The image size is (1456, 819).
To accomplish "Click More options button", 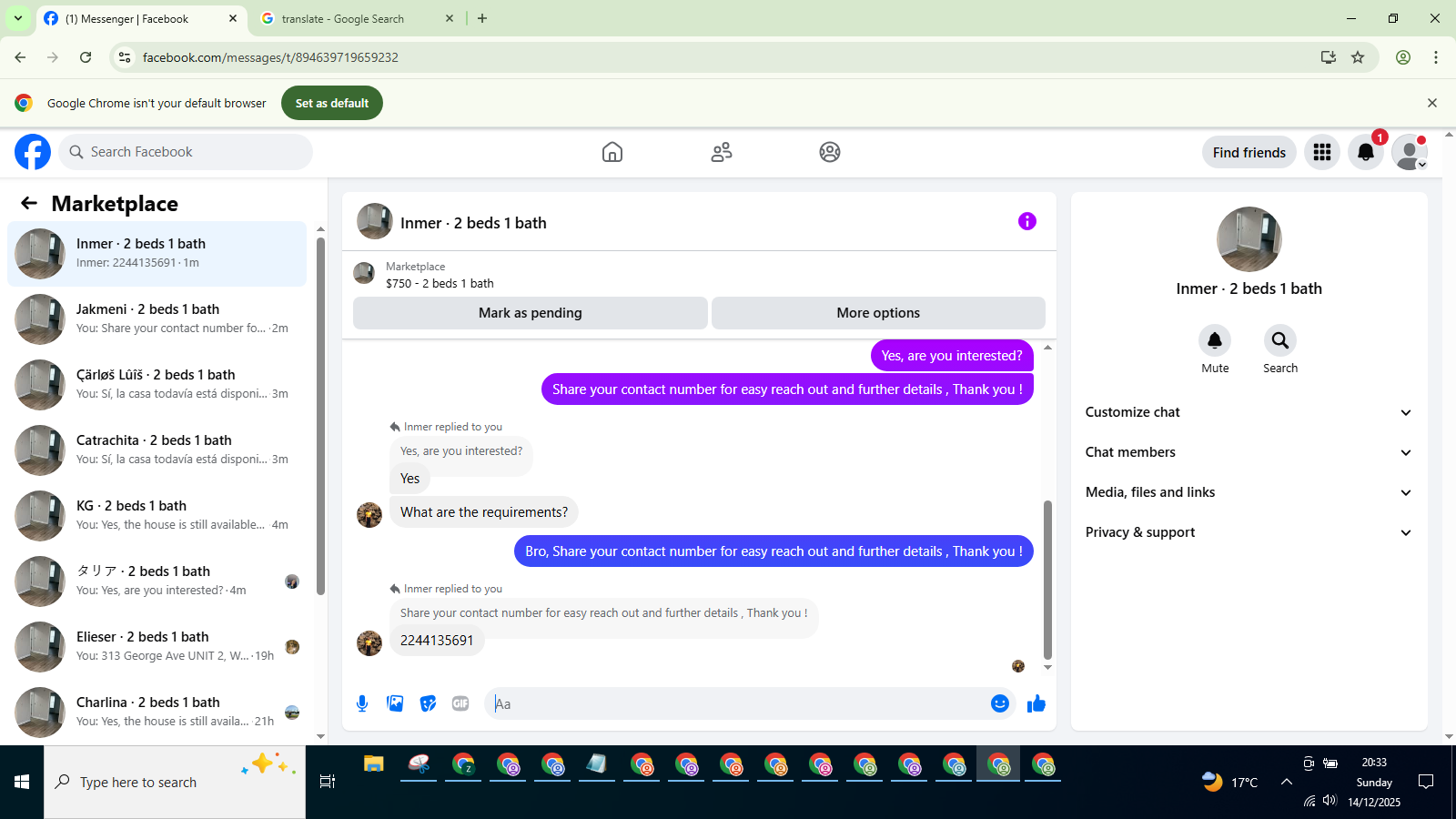I will 878,313.
